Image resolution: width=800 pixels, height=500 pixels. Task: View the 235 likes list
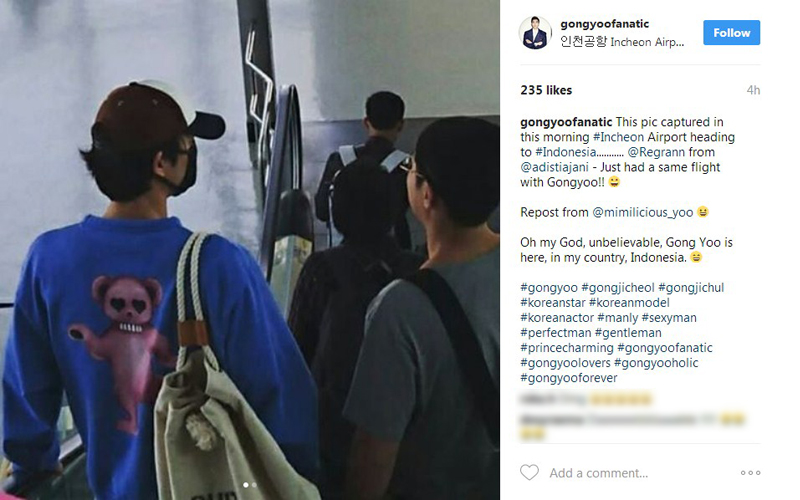(546, 90)
